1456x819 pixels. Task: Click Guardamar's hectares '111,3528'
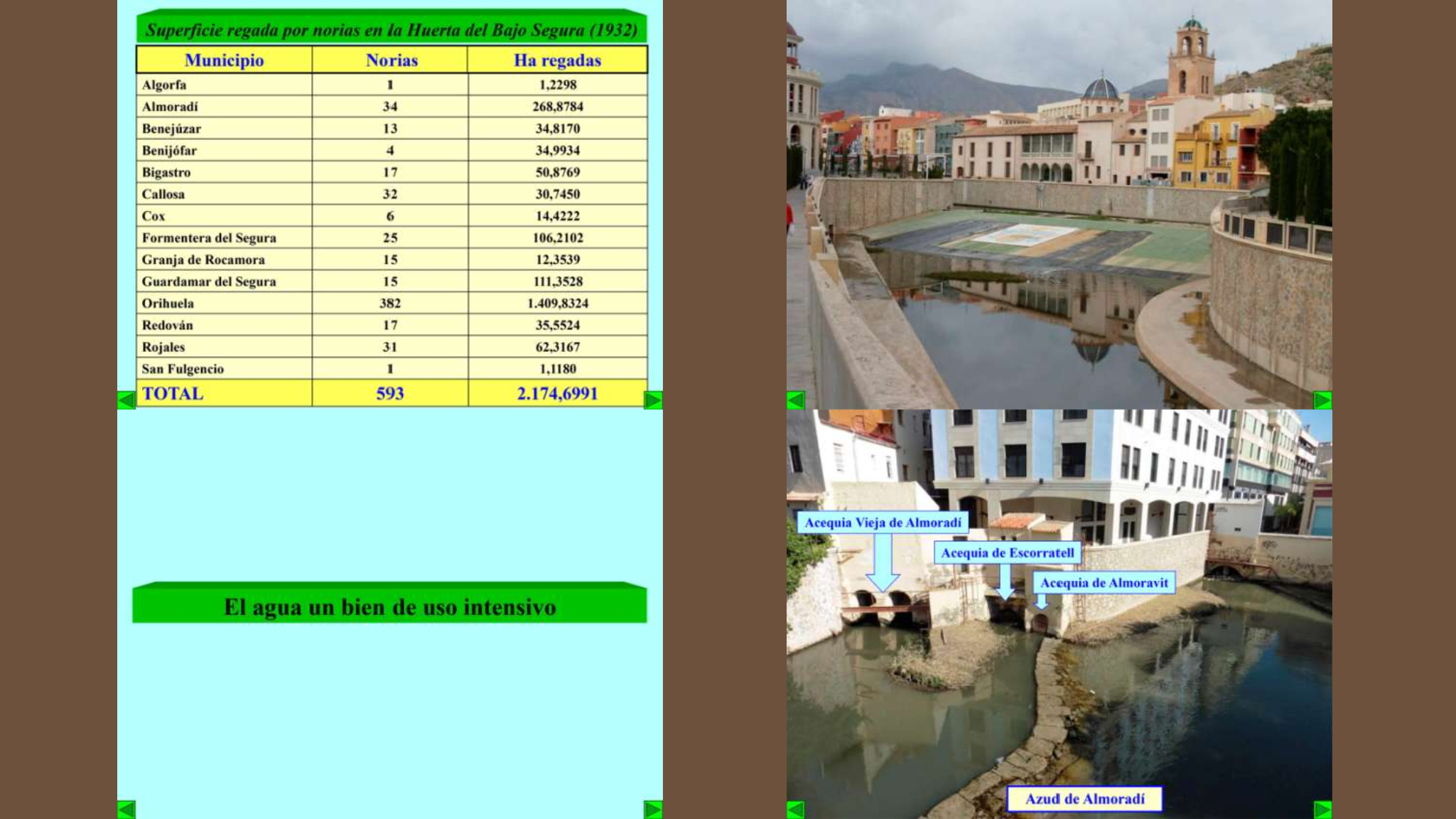click(558, 282)
